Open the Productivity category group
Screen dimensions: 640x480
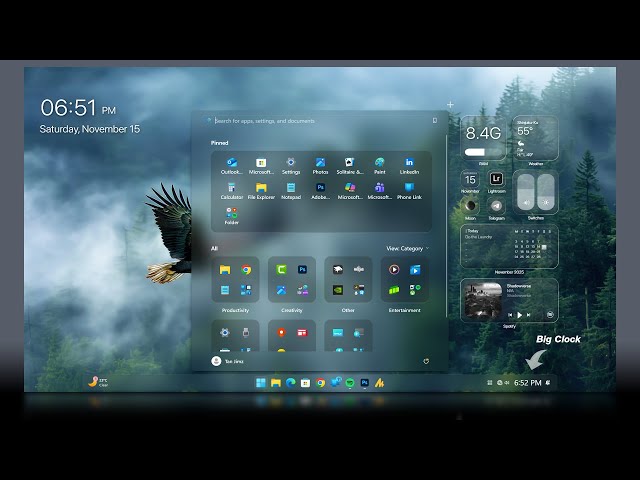[x=235, y=280]
